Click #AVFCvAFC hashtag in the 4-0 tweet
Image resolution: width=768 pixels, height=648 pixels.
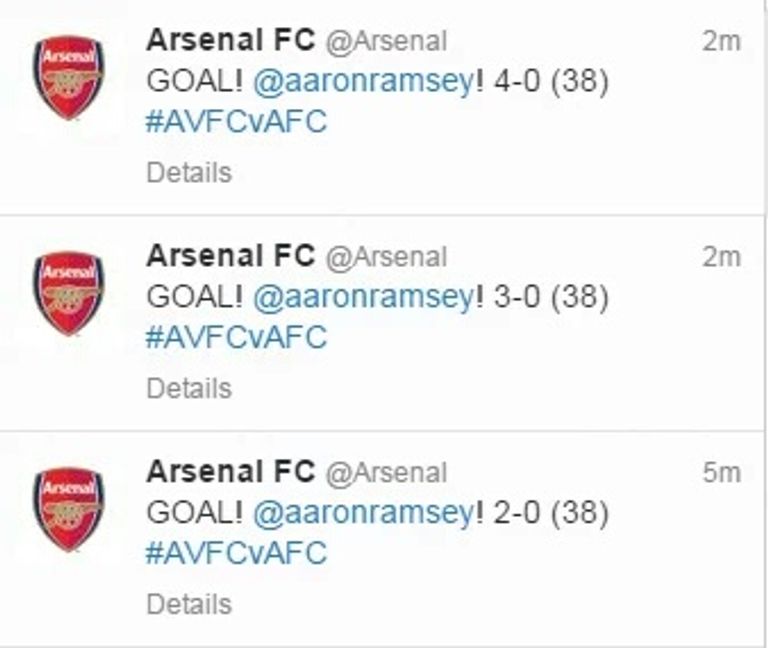pyautogui.click(x=236, y=122)
